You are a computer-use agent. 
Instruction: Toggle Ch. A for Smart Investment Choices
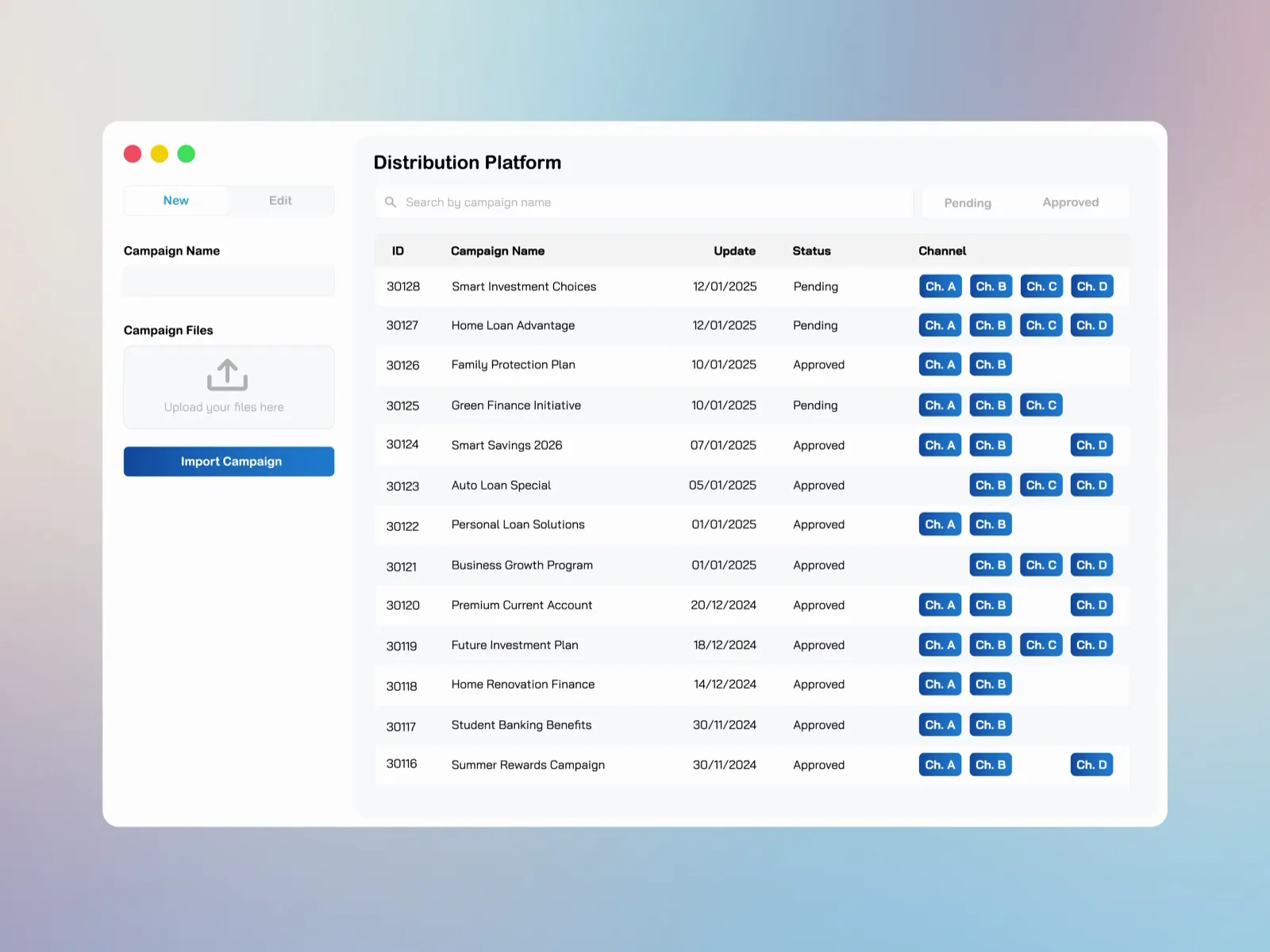(941, 286)
